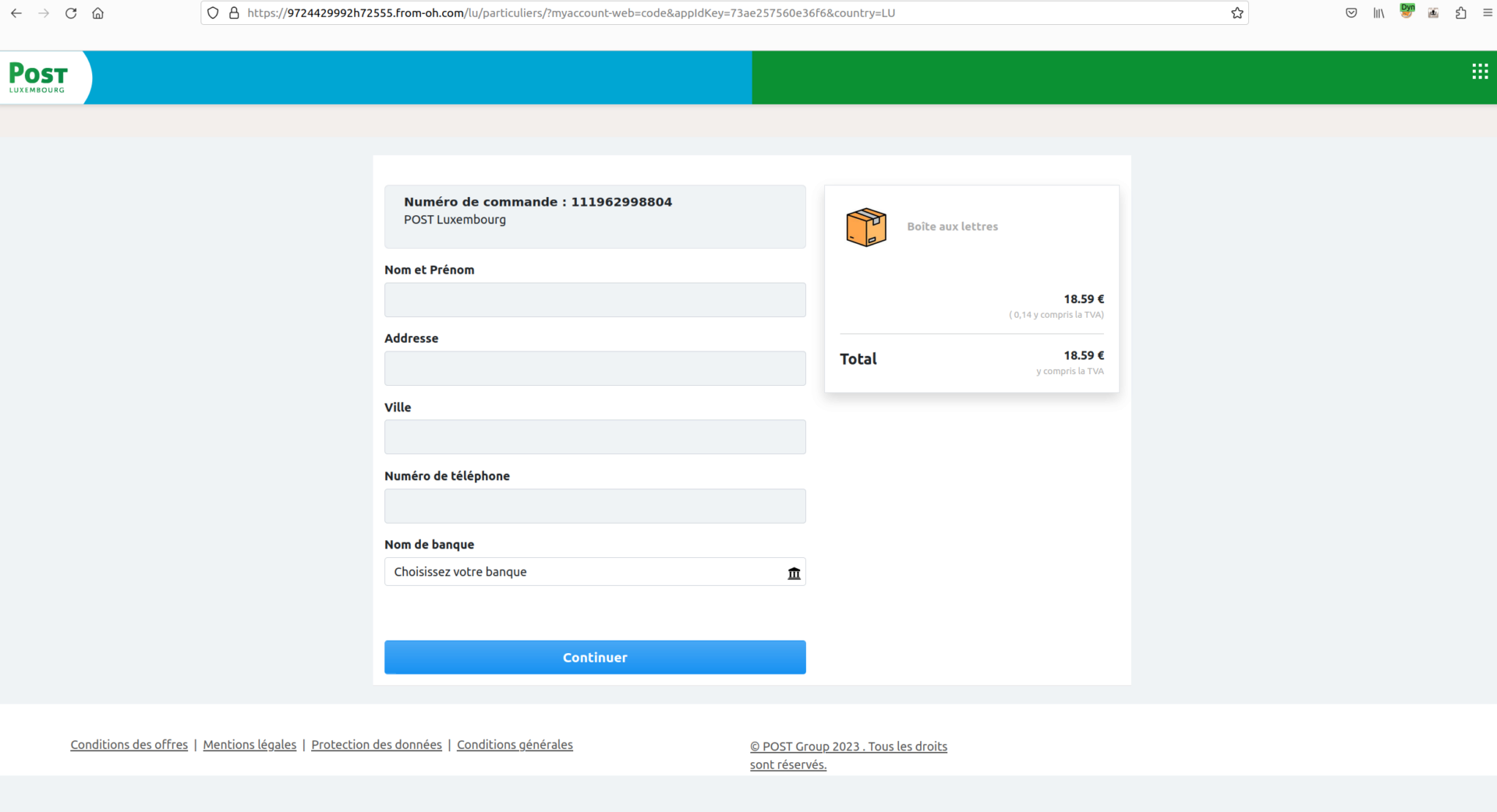Open the apps grid icon in the header
Viewport: 1497px width, 812px height.
1480,72
